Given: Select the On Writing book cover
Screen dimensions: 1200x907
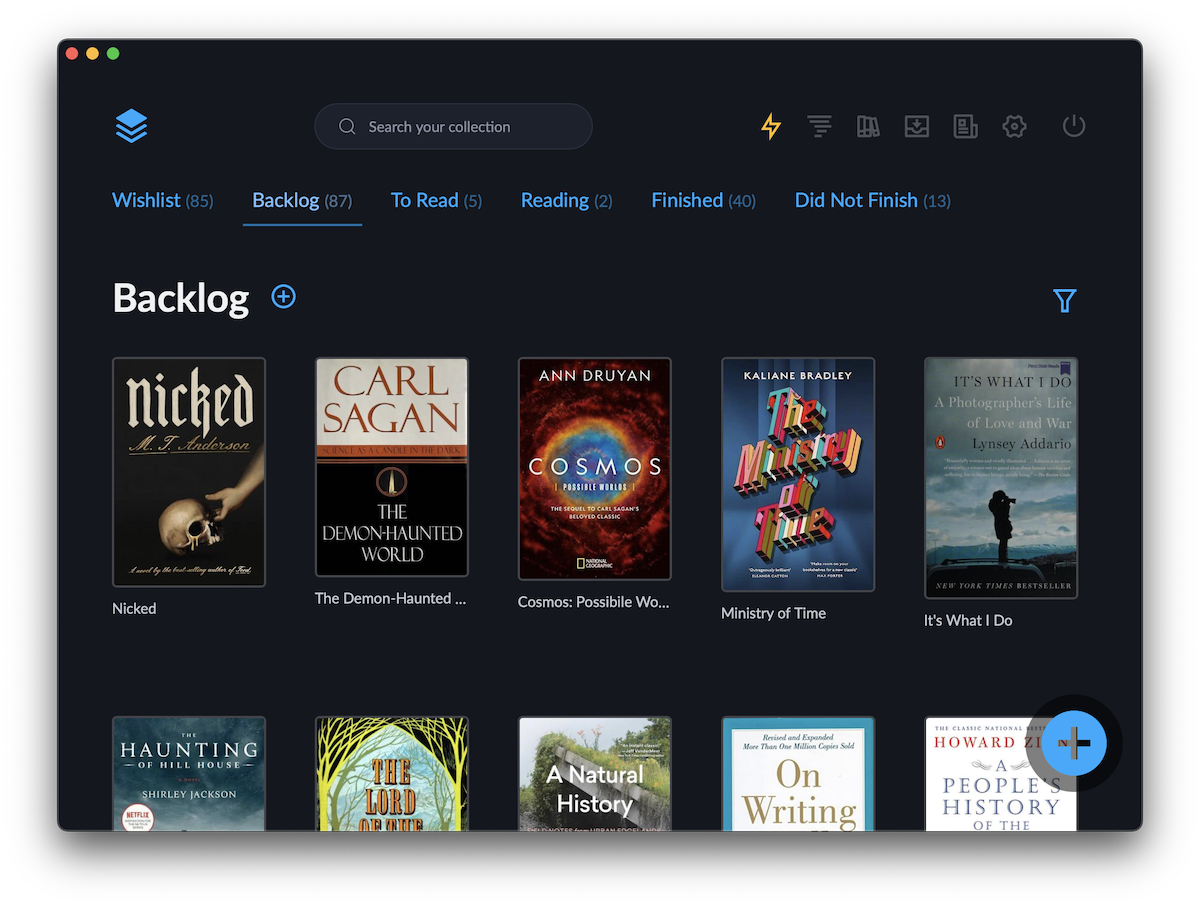Looking at the screenshot, I should coord(798,773).
